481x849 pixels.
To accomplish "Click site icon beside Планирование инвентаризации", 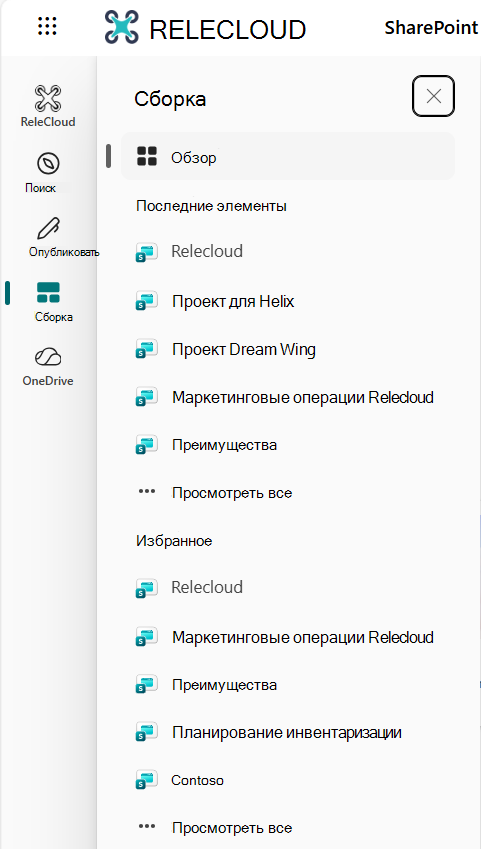I will click(146, 733).
